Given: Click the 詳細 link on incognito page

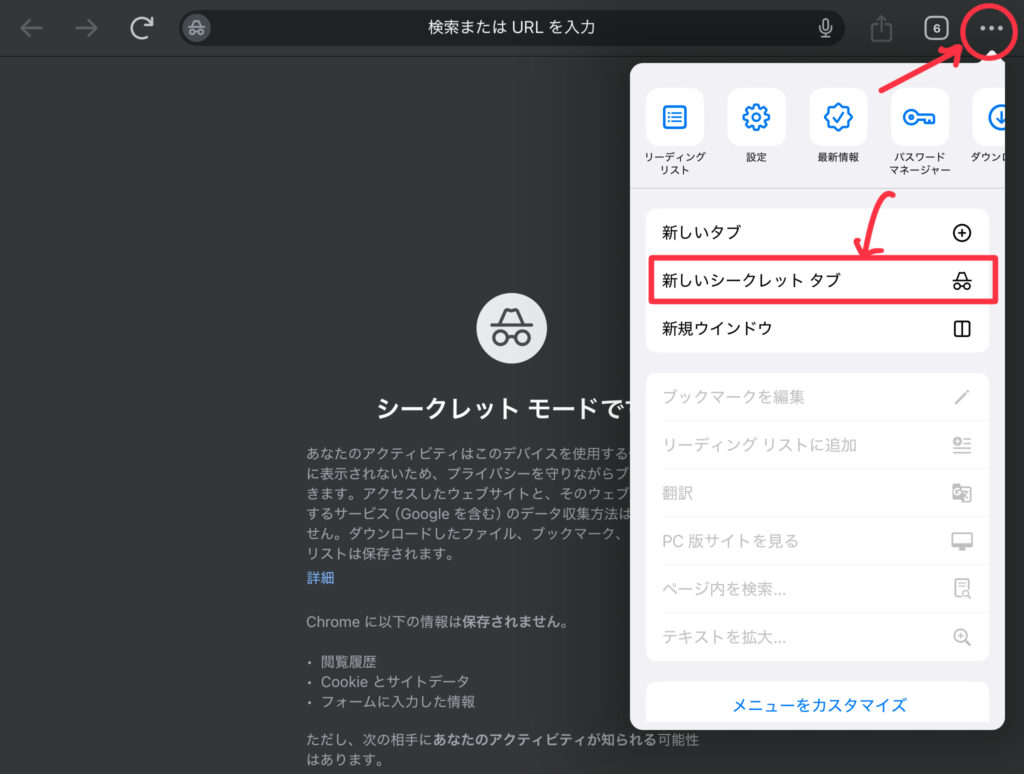Looking at the screenshot, I should point(320,578).
